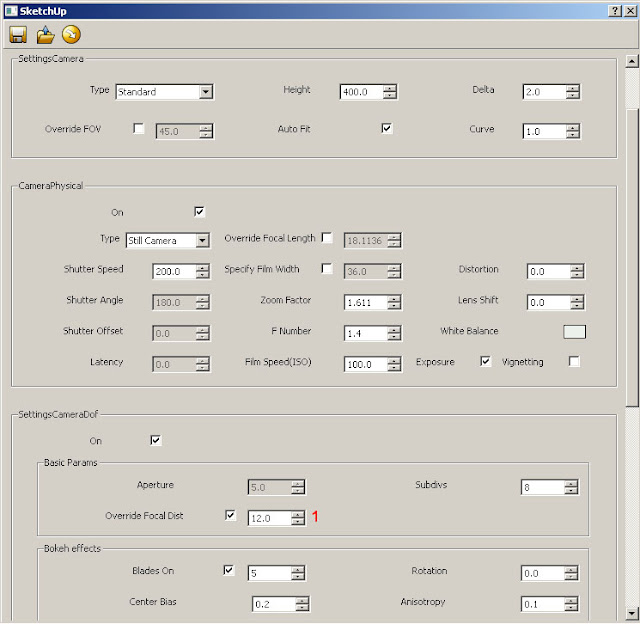Click the Blades On spinner arrows
Viewport: 640px width, 624px height.
point(298,573)
